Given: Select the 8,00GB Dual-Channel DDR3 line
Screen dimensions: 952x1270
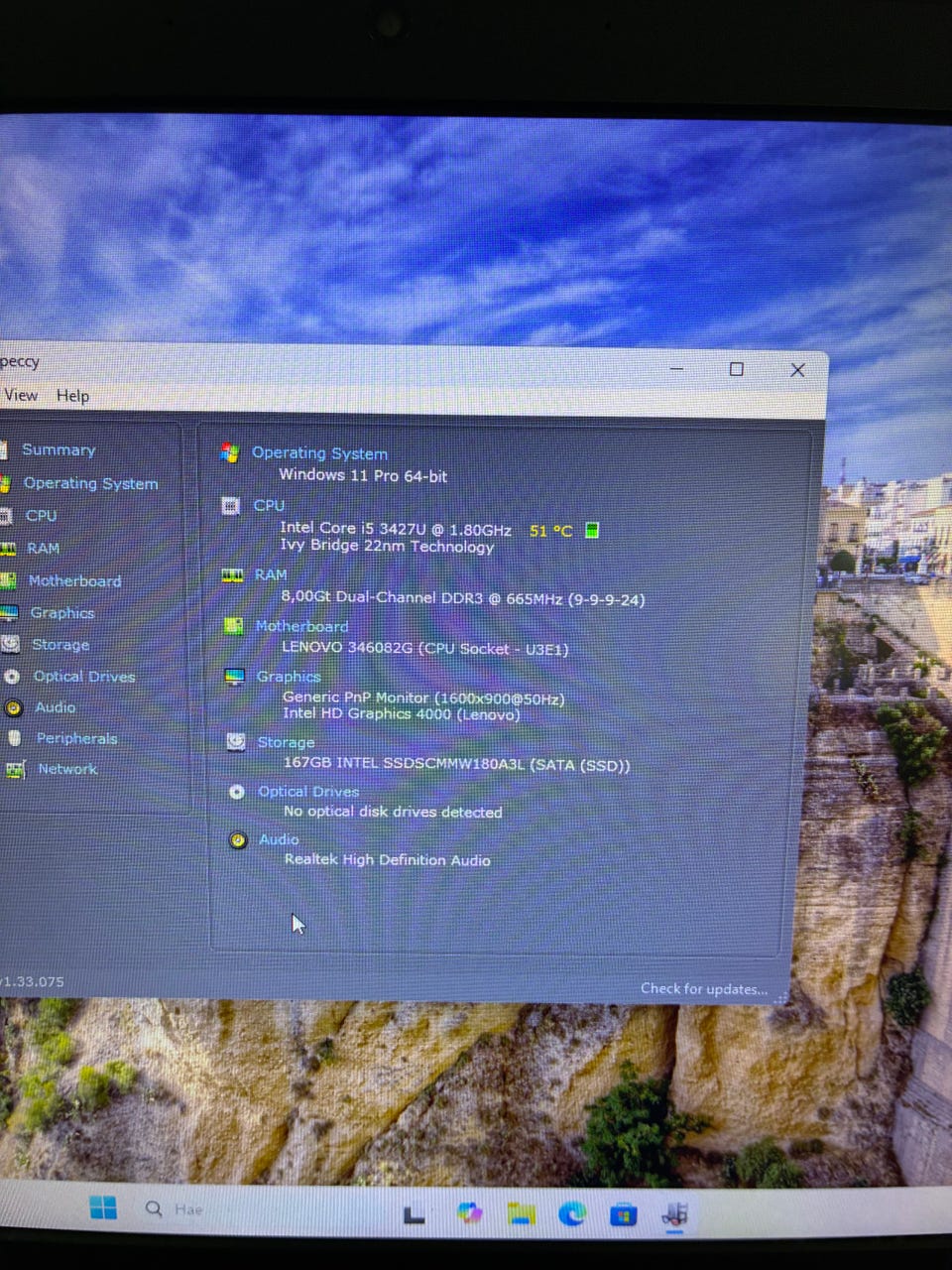Looking at the screenshot, I should (x=463, y=598).
